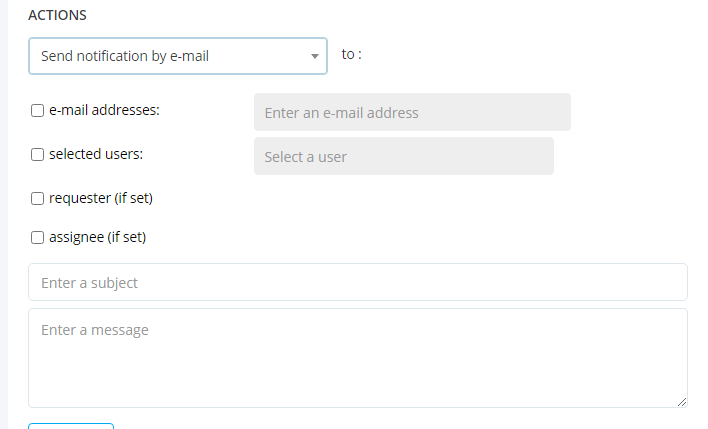Click the "selected users:" label text
The height and width of the screenshot is (429, 708).
96,155
